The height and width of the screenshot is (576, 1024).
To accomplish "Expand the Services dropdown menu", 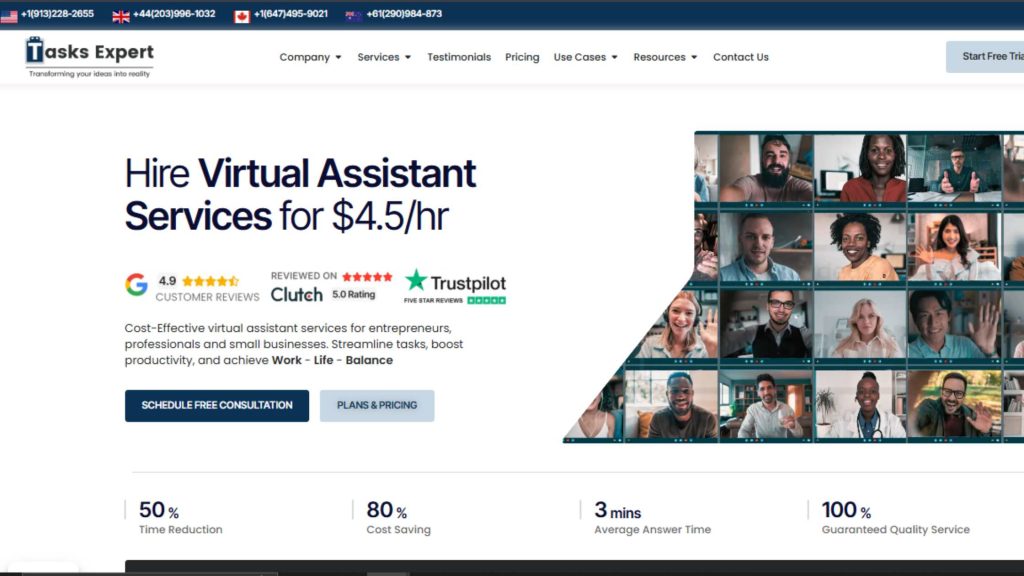I will click(x=384, y=57).
